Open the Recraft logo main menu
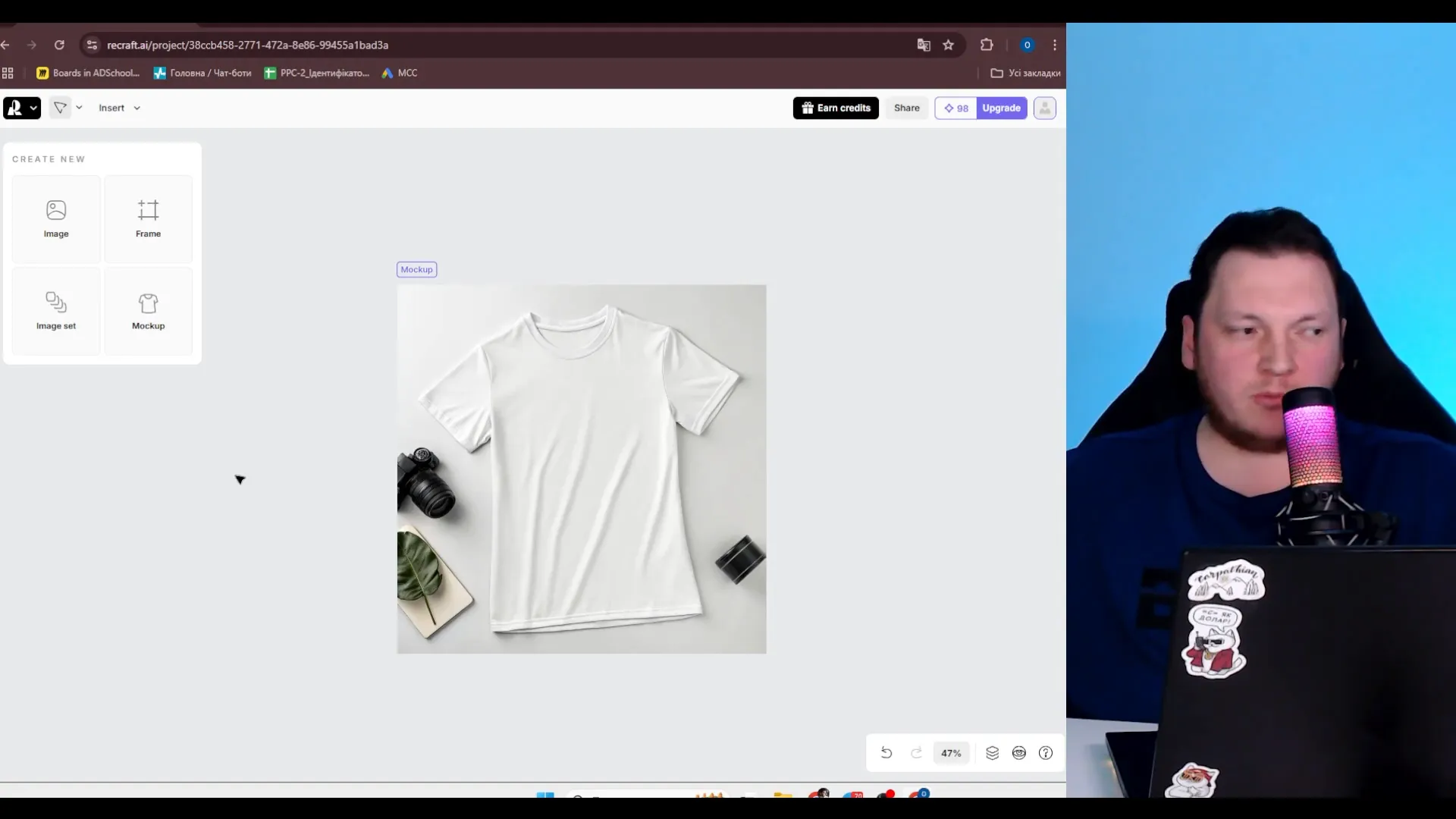 pos(22,108)
